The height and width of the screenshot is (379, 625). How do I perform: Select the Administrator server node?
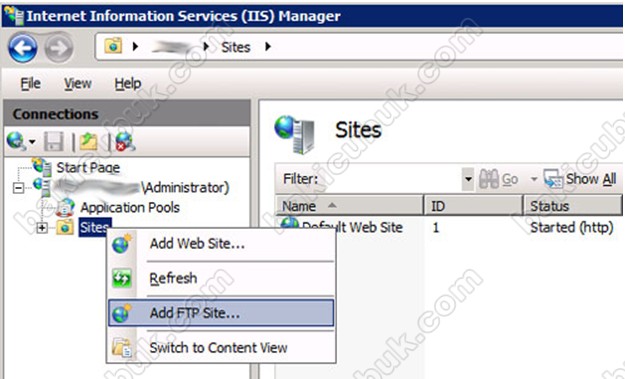click(142, 187)
